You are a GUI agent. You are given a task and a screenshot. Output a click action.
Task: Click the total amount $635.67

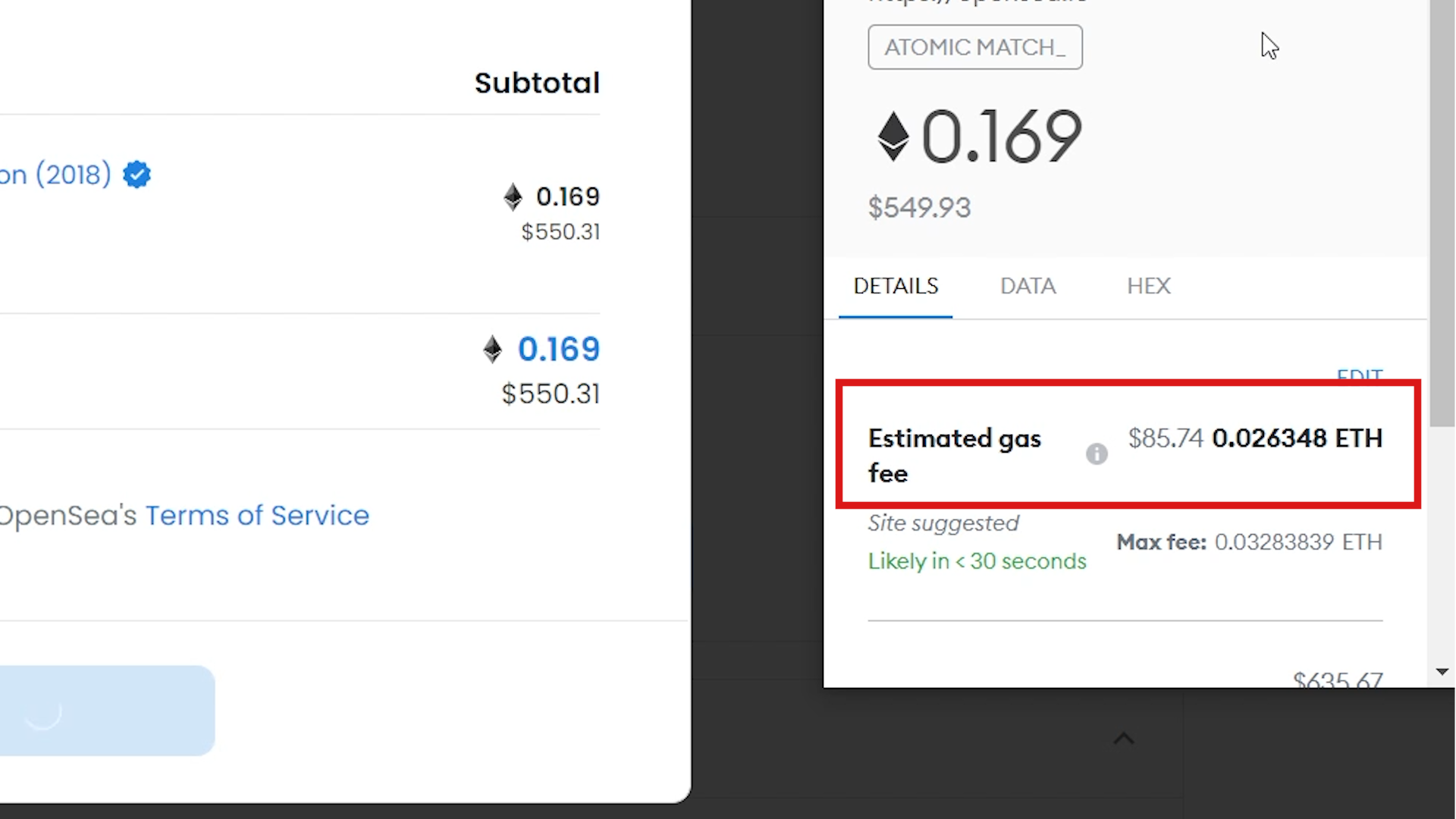[x=1337, y=680]
